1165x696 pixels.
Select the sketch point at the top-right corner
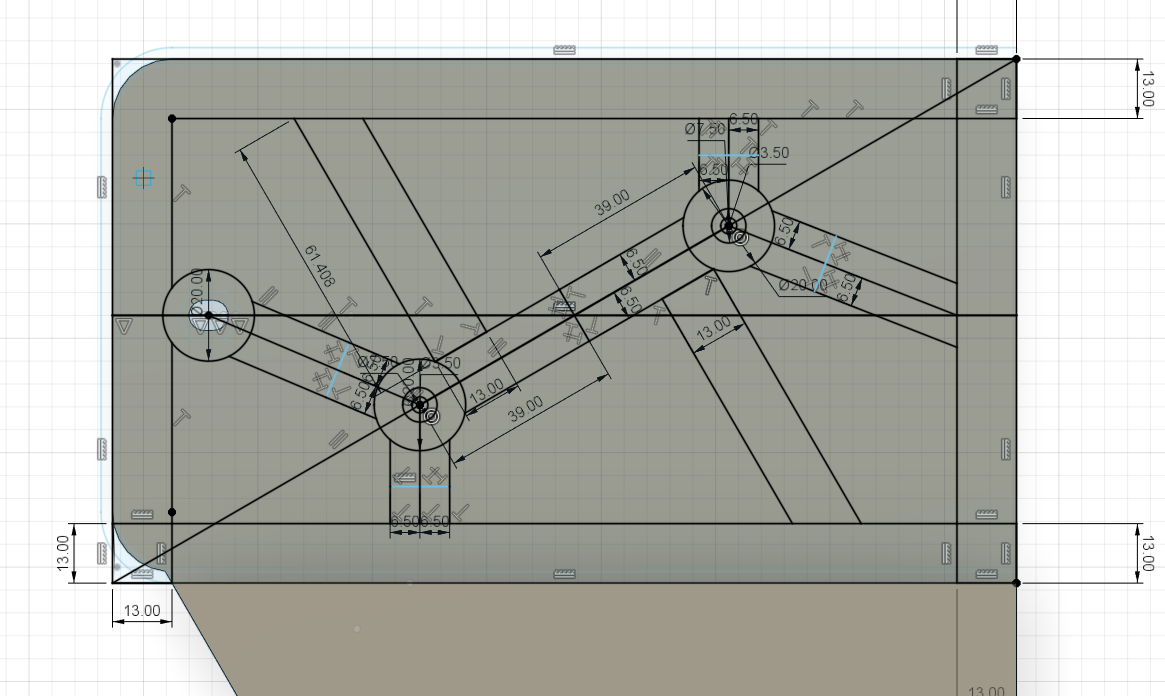click(x=1016, y=59)
